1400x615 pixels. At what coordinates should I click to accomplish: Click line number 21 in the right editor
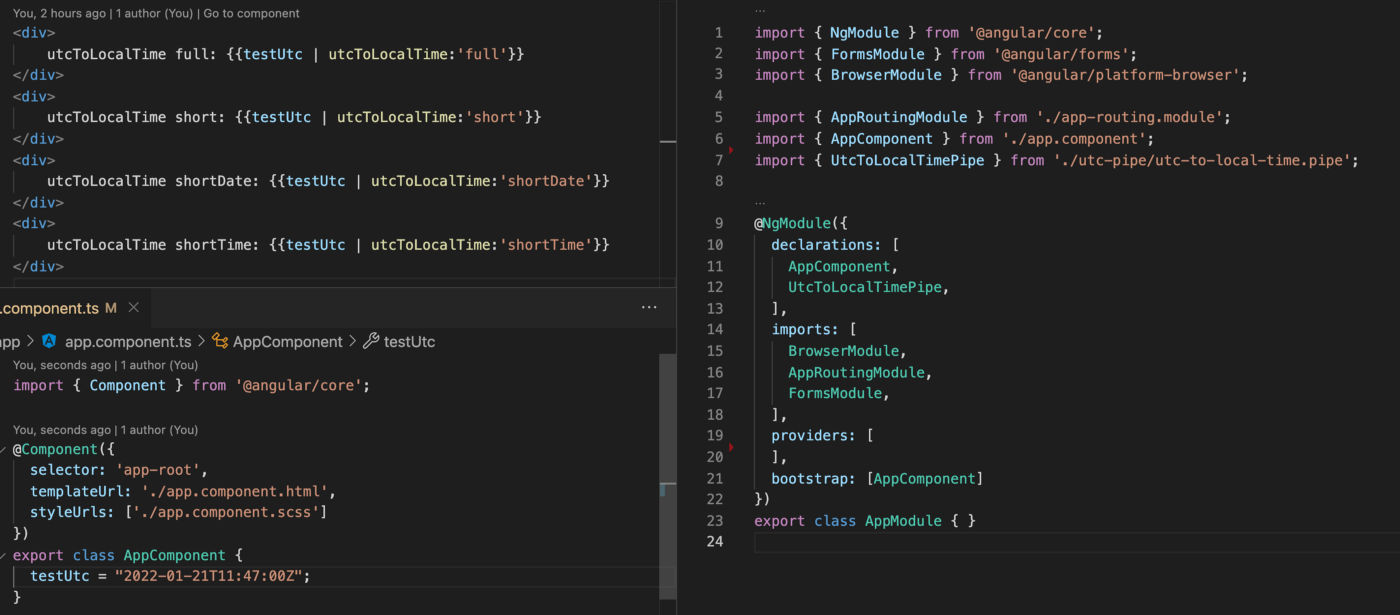pyautogui.click(x=715, y=478)
